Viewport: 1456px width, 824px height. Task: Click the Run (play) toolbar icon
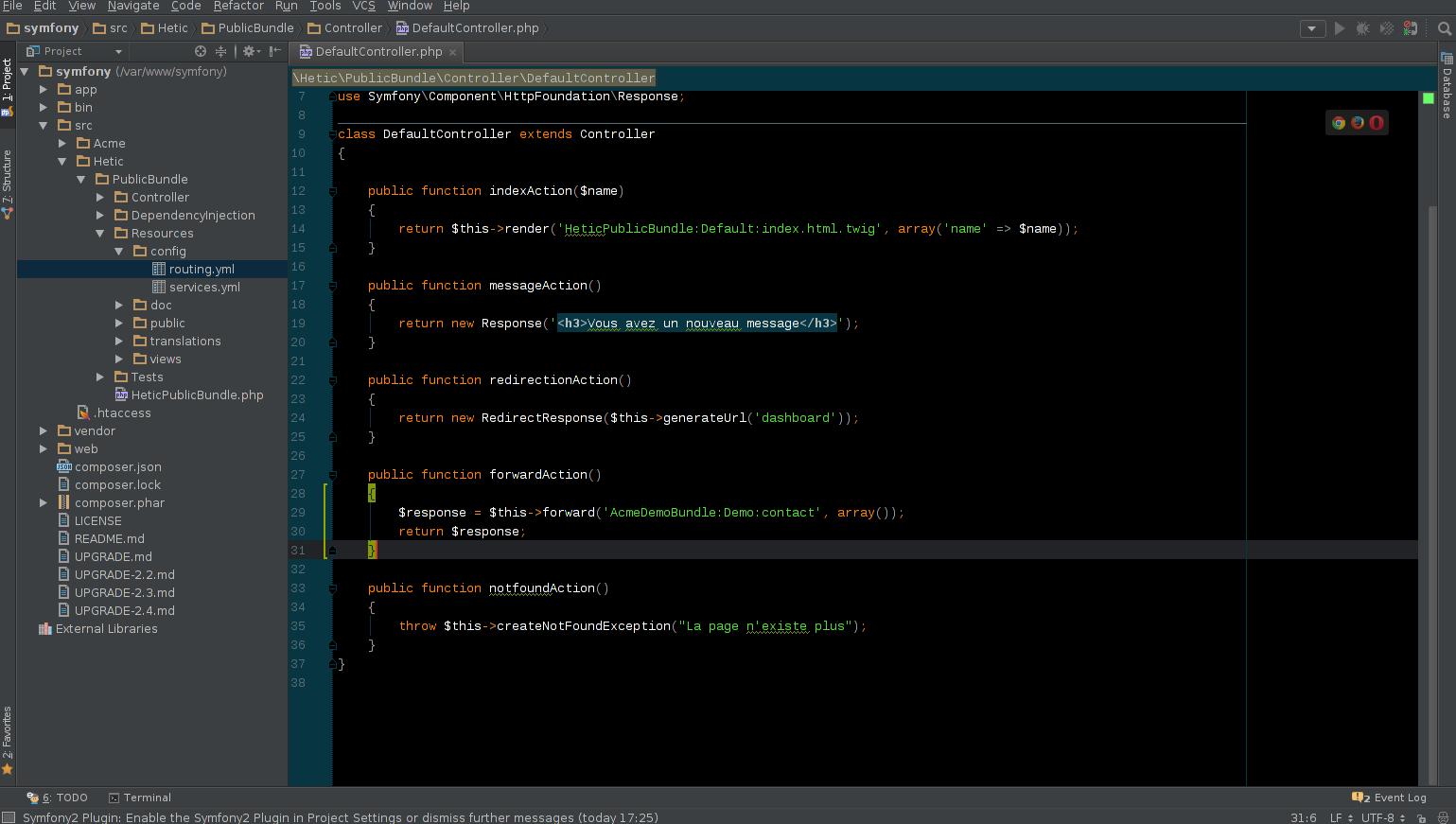point(1339,28)
